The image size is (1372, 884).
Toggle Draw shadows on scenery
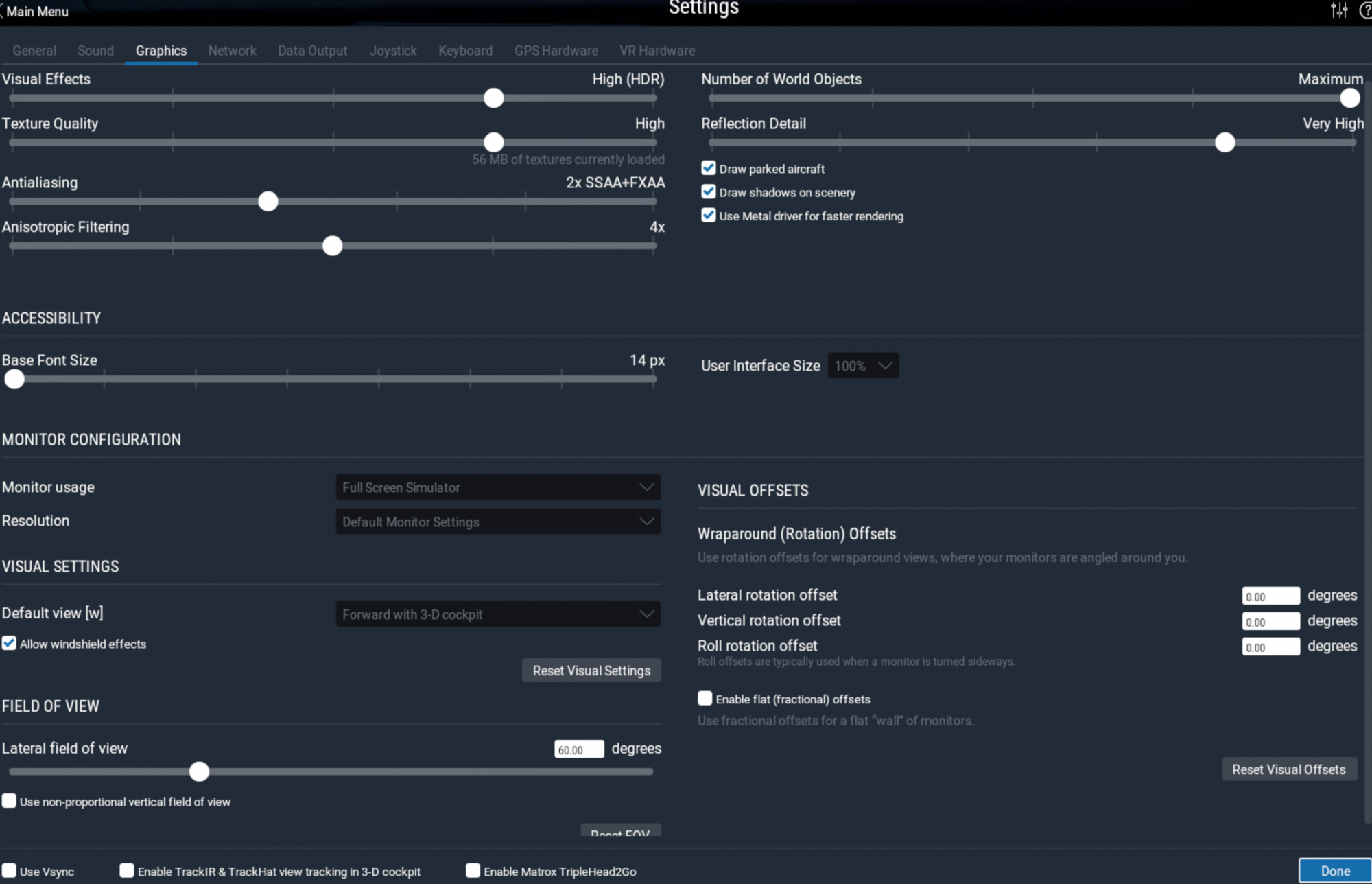pyautogui.click(x=709, y=192)
